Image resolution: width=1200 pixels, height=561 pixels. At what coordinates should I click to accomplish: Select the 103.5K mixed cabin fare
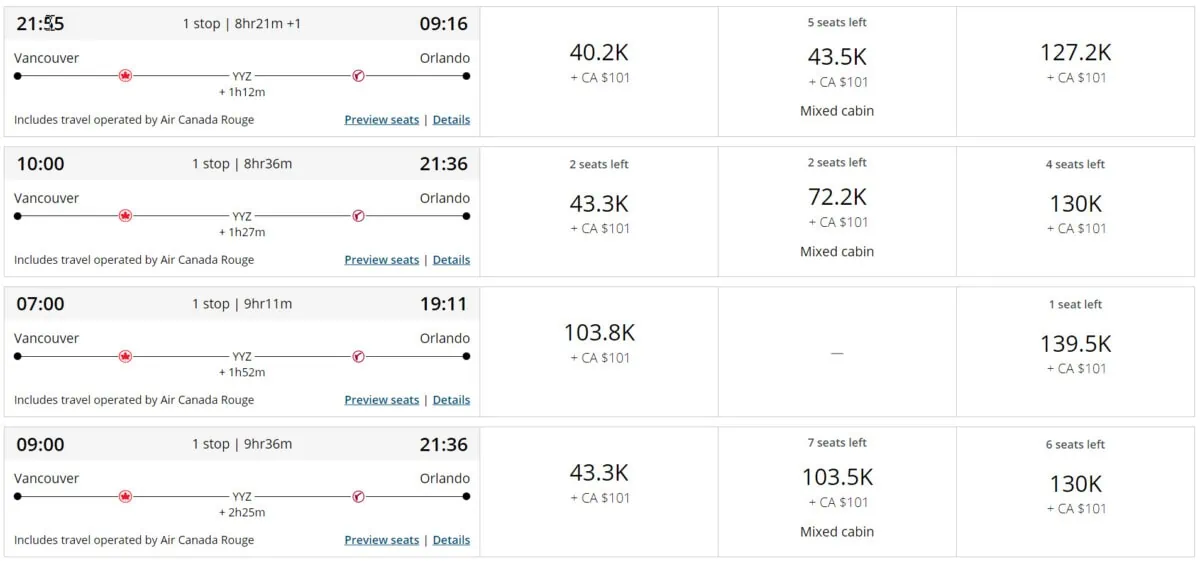(837, 486)
